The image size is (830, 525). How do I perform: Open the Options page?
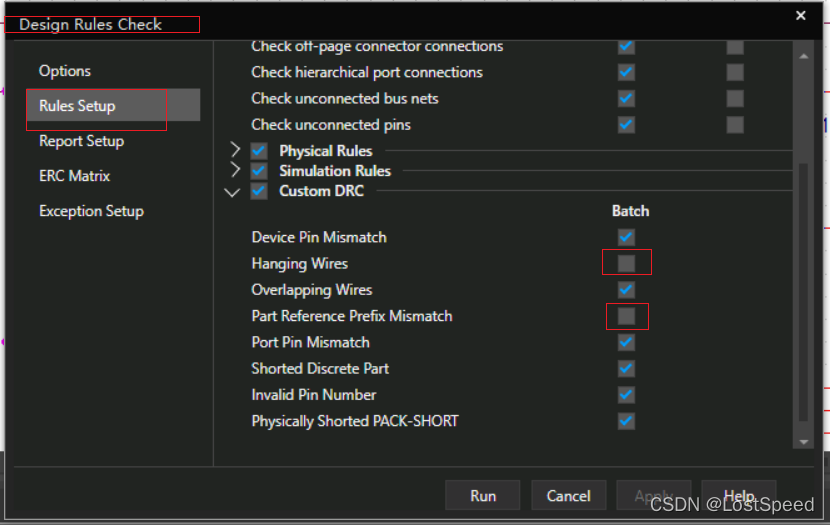(65, 71)
